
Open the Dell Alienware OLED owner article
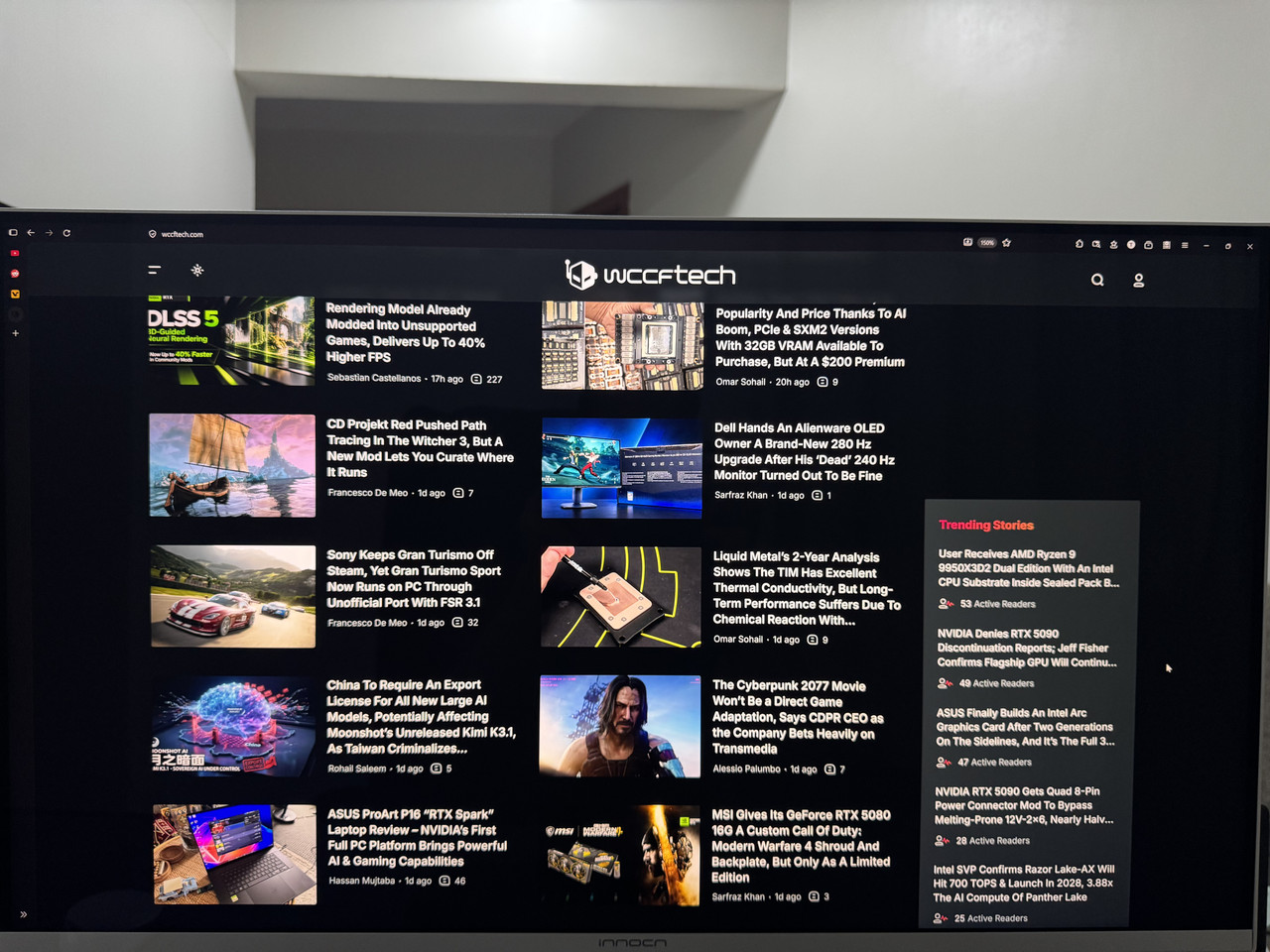[x=805, y=451]
